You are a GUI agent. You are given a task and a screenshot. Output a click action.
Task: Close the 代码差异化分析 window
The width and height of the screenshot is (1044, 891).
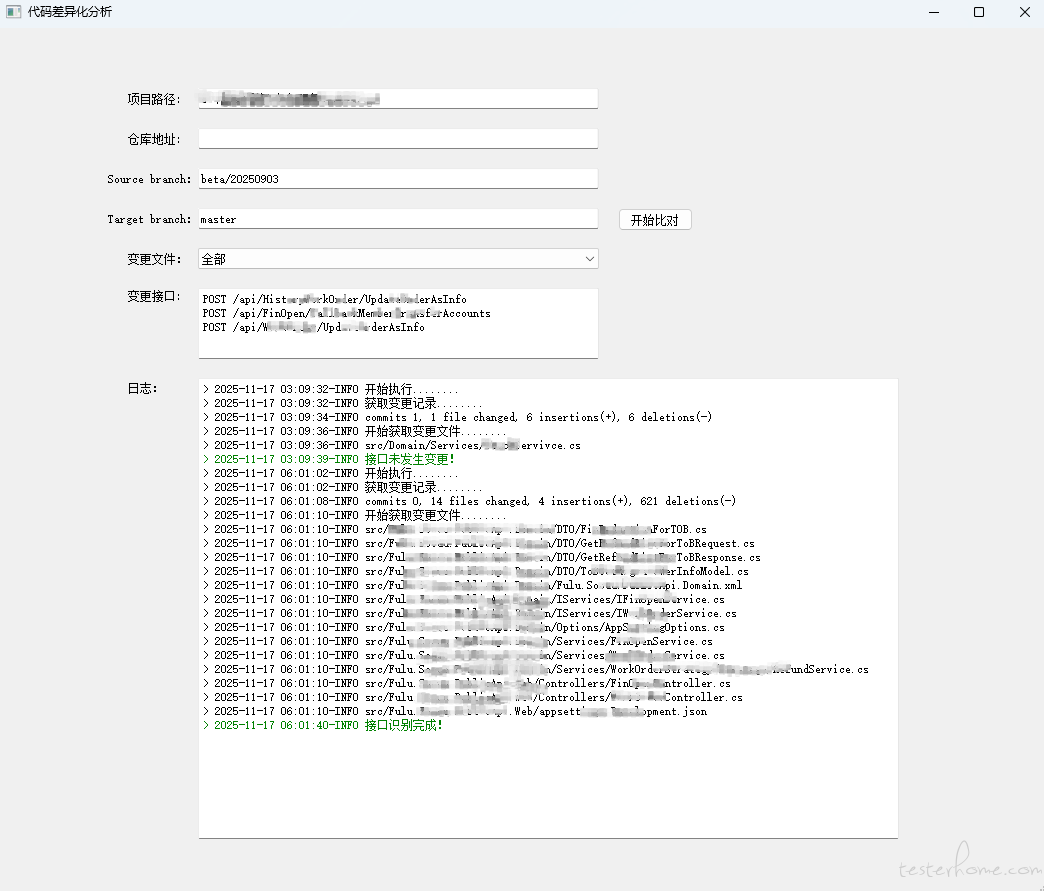[1025, 12]
